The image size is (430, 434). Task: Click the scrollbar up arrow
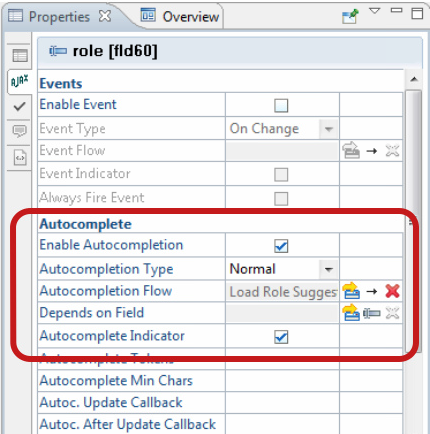[414, 79]
